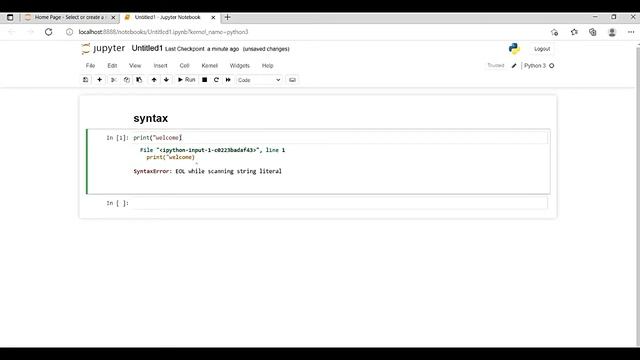Click the Trusted notebook indicator
The height and width of the screenshot is (360, 640).
tap(496, 66)
